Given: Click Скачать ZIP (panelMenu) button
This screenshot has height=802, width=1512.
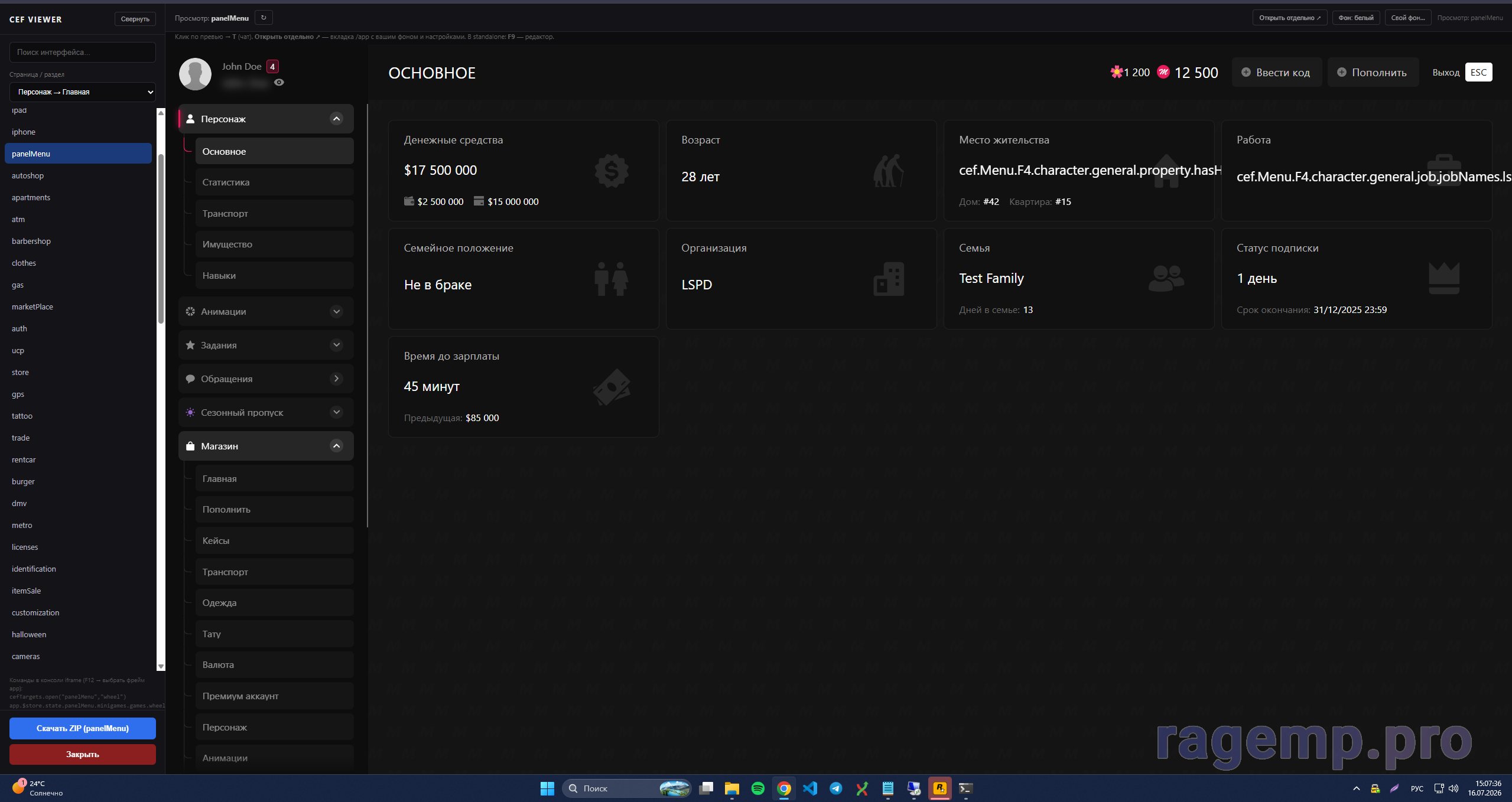Looking at the screenshot, I should click(83, 728).
